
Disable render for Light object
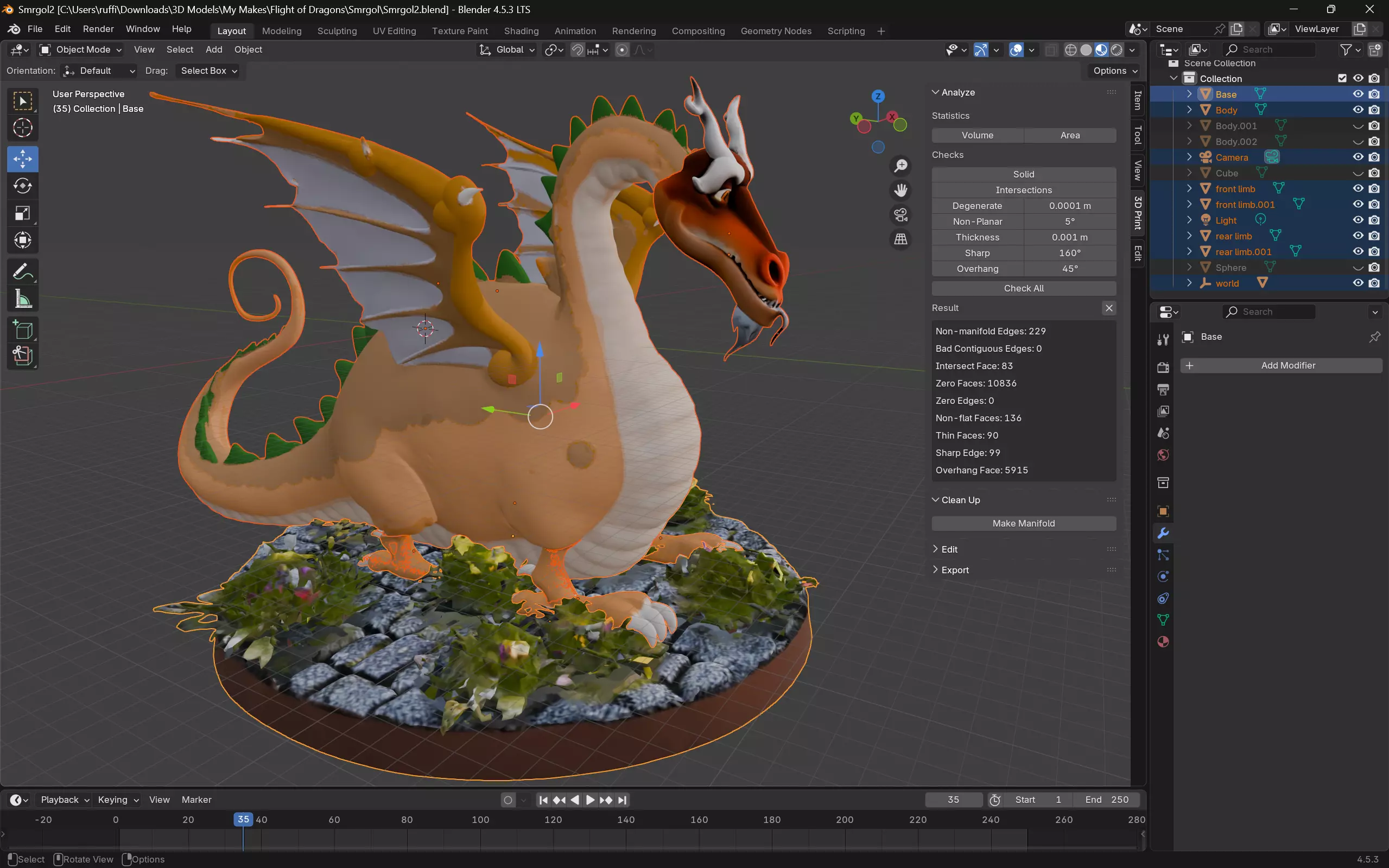coord(1373,220)
